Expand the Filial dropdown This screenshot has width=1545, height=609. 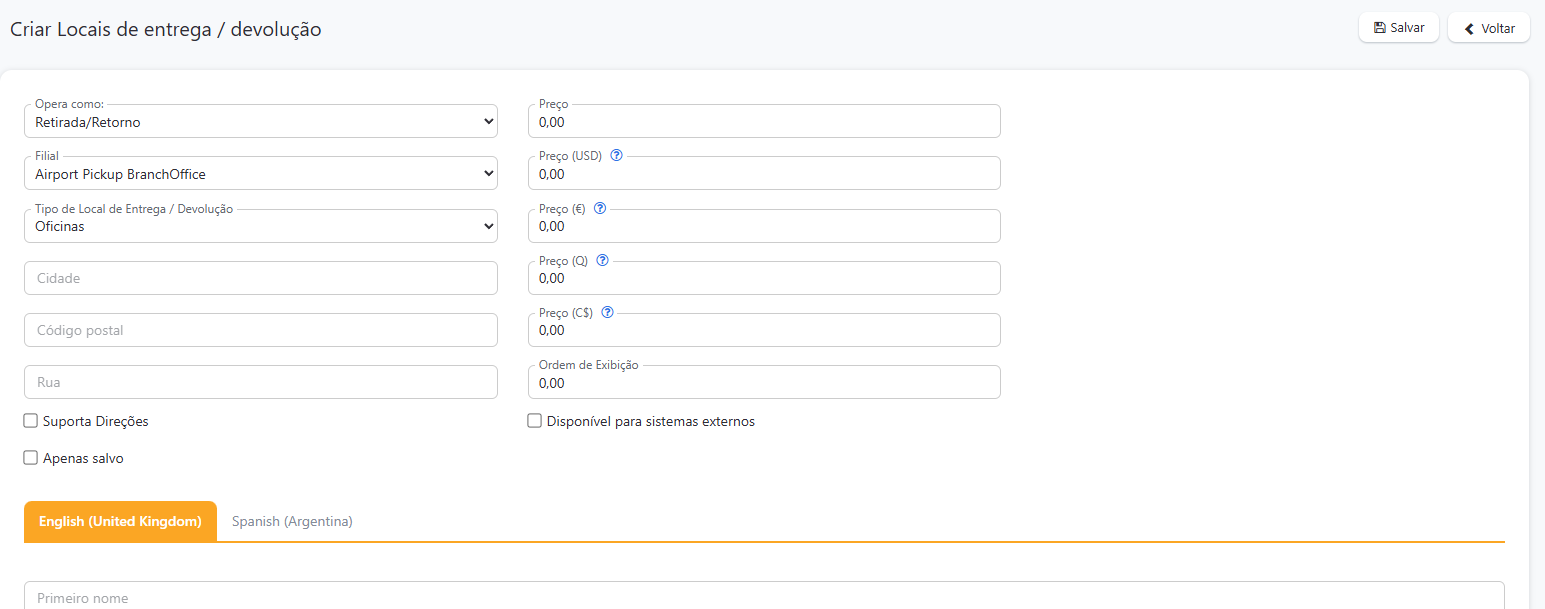click(x=260, y=174)
